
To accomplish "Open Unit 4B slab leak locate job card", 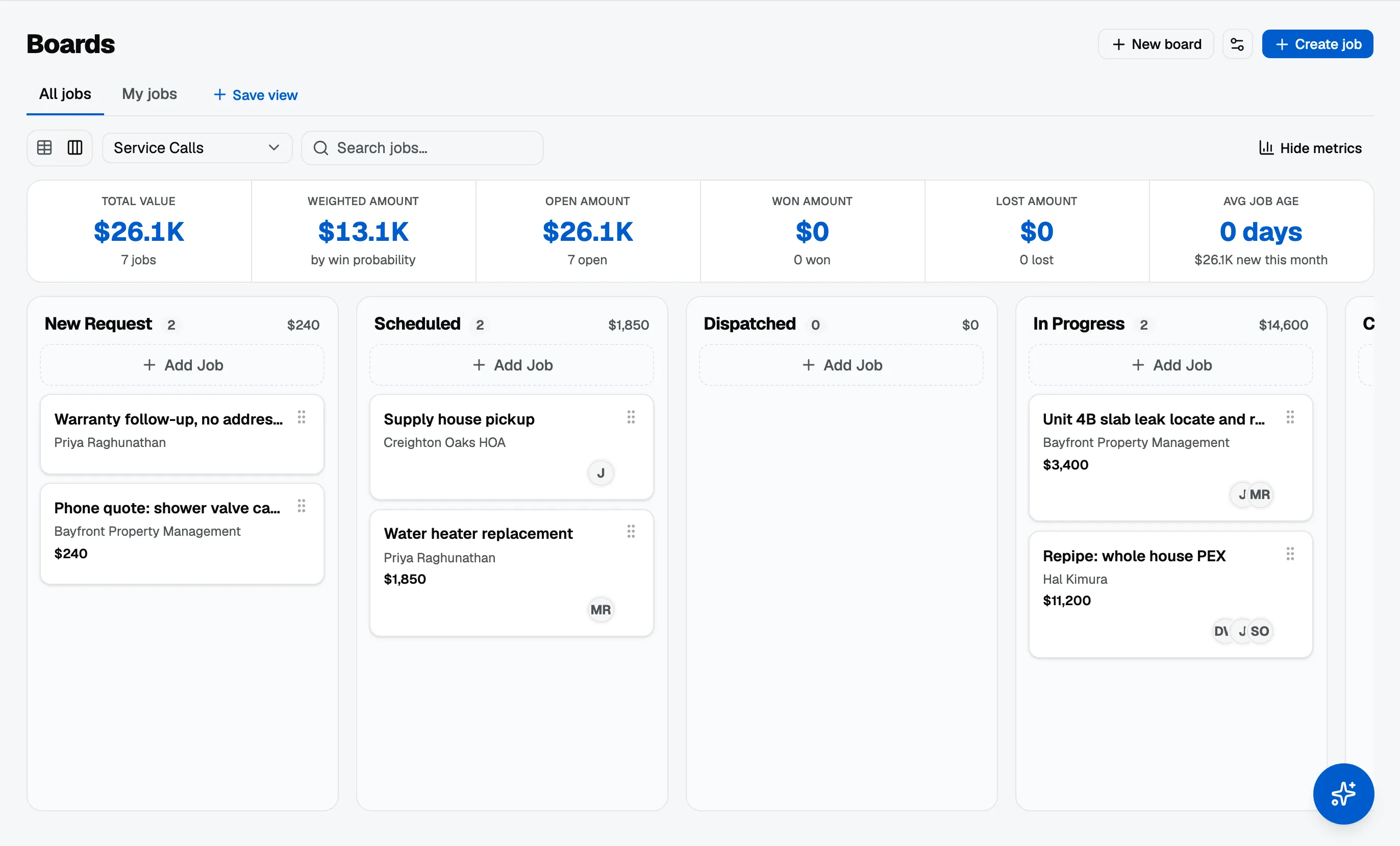I will tap(1171, 458).
